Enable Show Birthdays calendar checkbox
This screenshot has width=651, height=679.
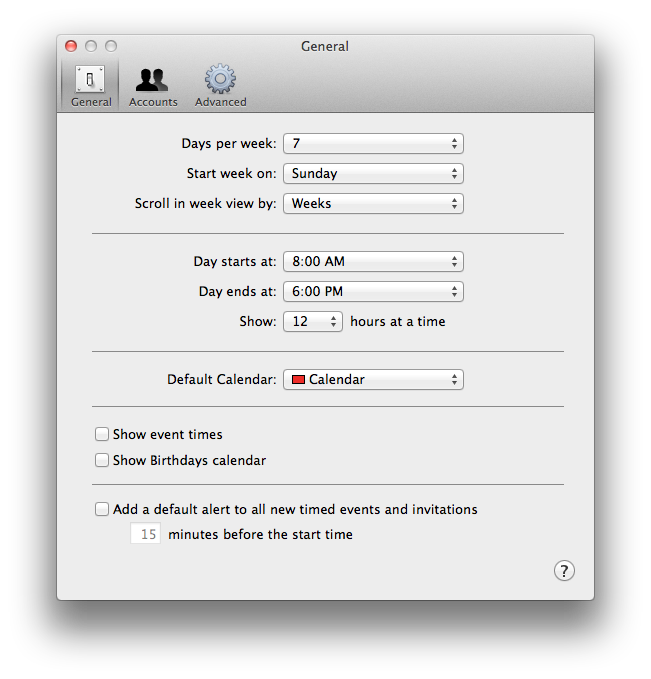(102, 460)
